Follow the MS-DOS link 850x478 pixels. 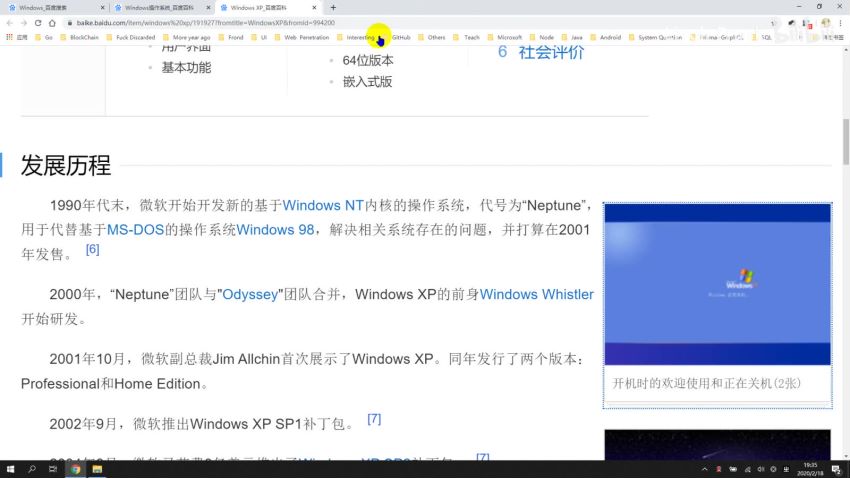tap(136, 230)
